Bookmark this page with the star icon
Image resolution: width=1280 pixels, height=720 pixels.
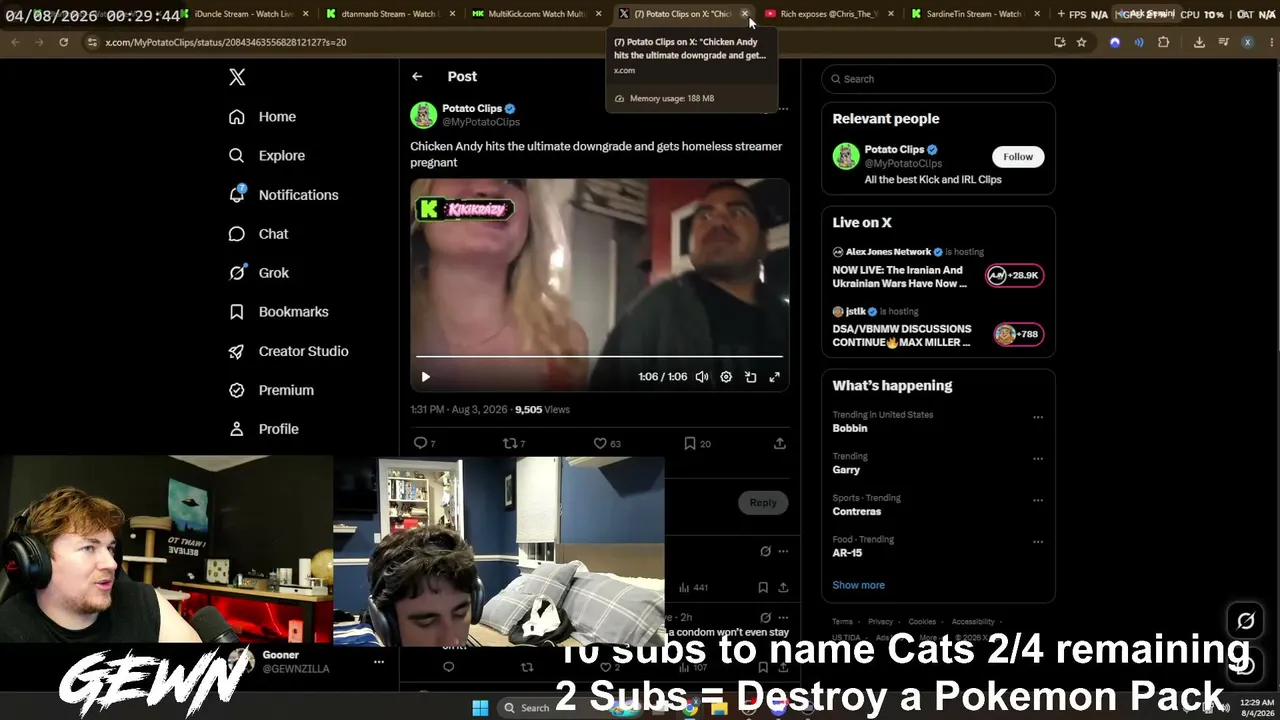[x=1081, y=42]
